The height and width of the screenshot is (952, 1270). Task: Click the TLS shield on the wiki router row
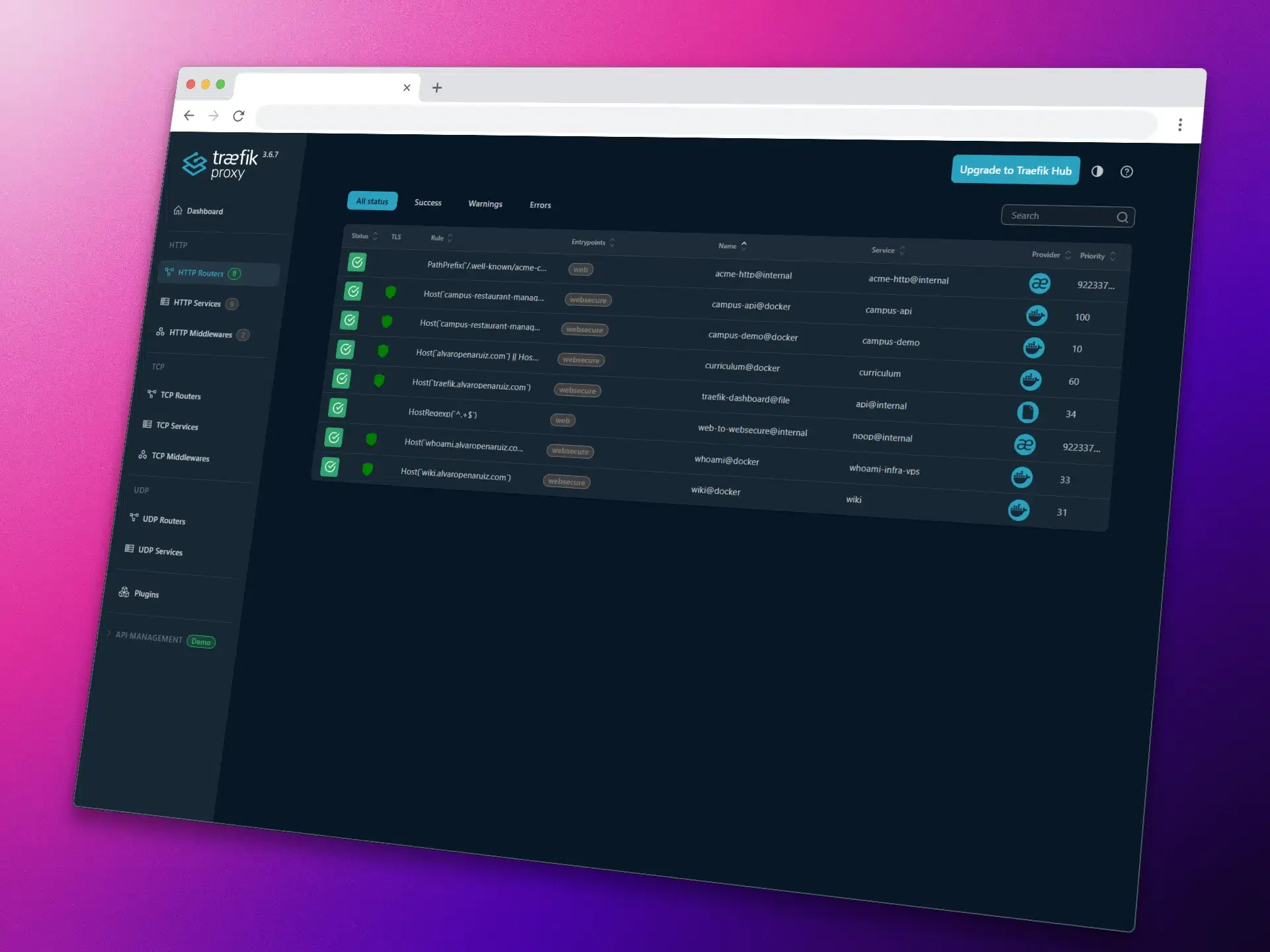368,469
